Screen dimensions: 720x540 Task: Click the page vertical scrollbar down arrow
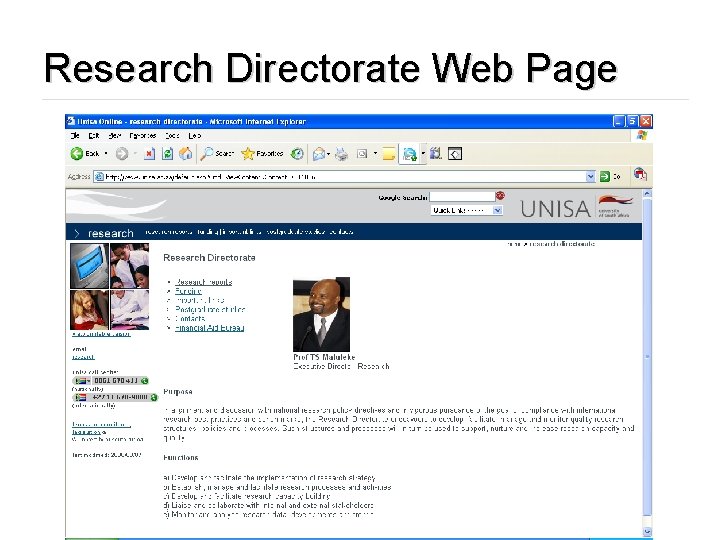pos(647,531)
